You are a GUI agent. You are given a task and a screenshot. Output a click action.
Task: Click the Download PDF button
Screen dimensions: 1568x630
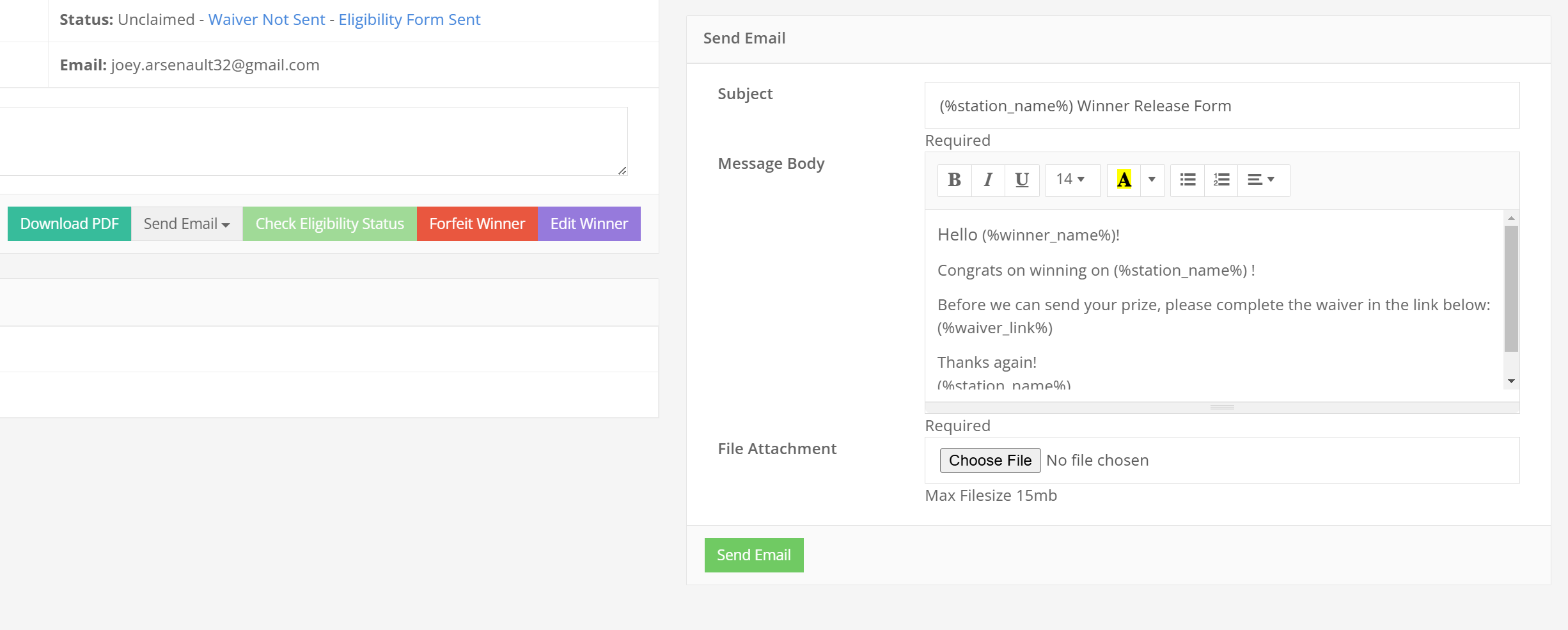[69, 224]
